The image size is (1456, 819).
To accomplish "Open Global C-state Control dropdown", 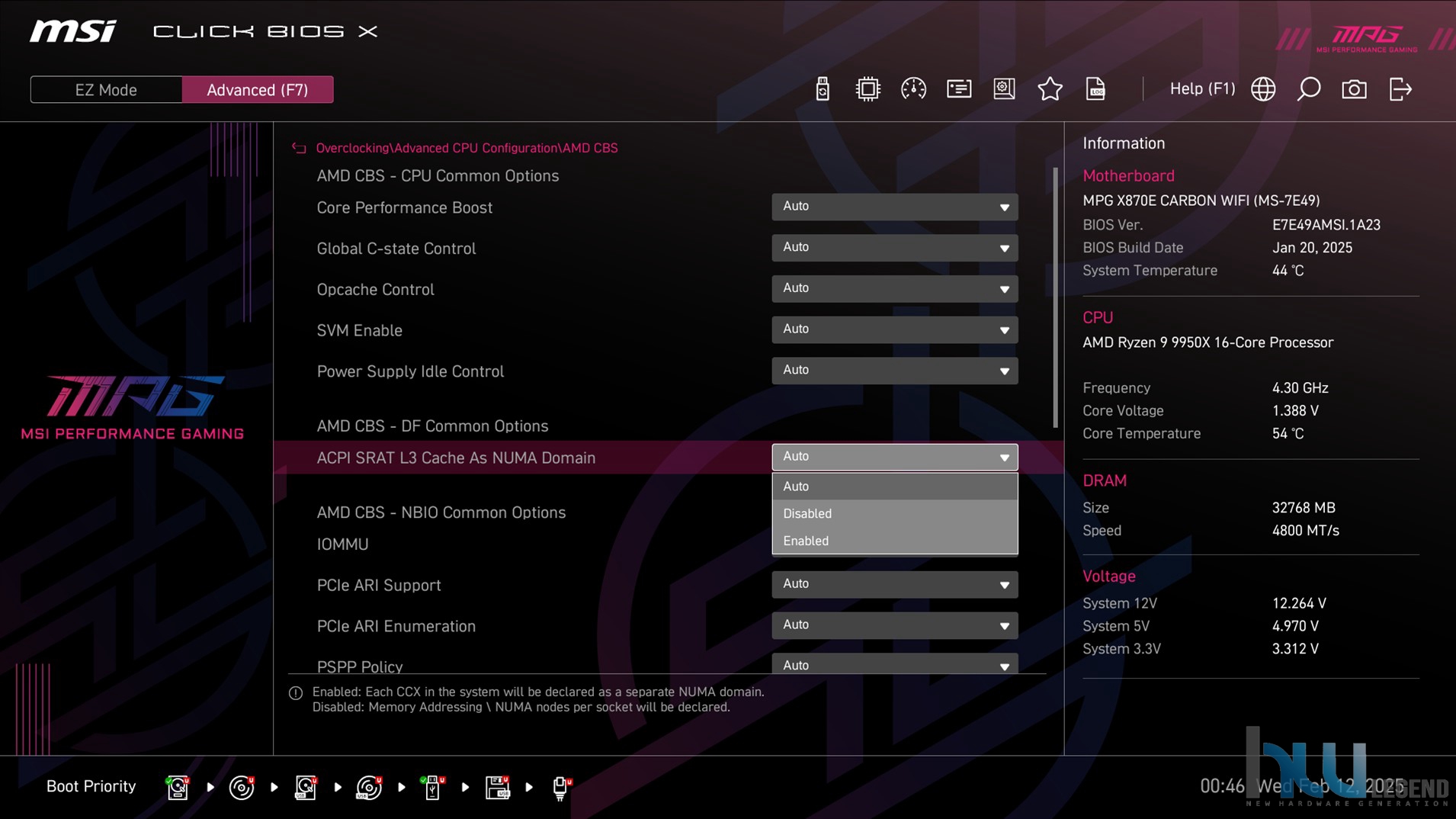I will [894, 248].
